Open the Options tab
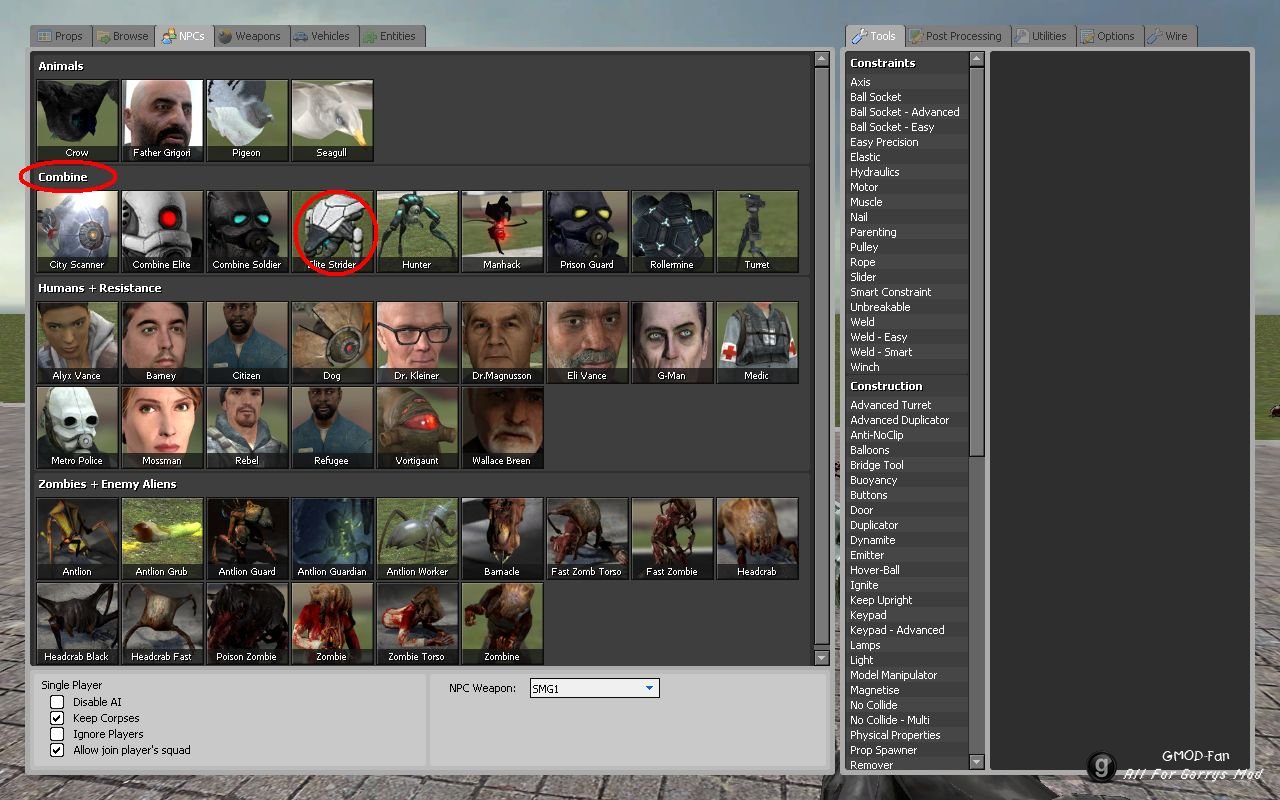Image resolution: width=1280 pixels, height=800 pixels. (1108, 36)
